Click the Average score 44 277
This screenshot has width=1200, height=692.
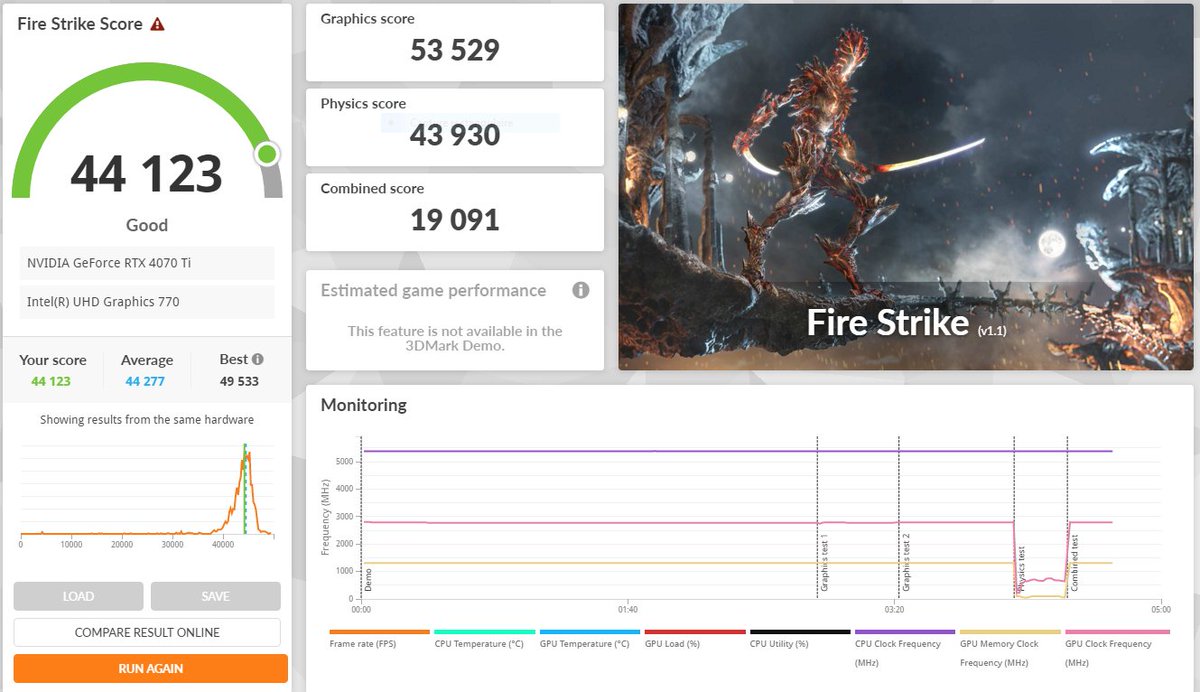click(146, 381)
